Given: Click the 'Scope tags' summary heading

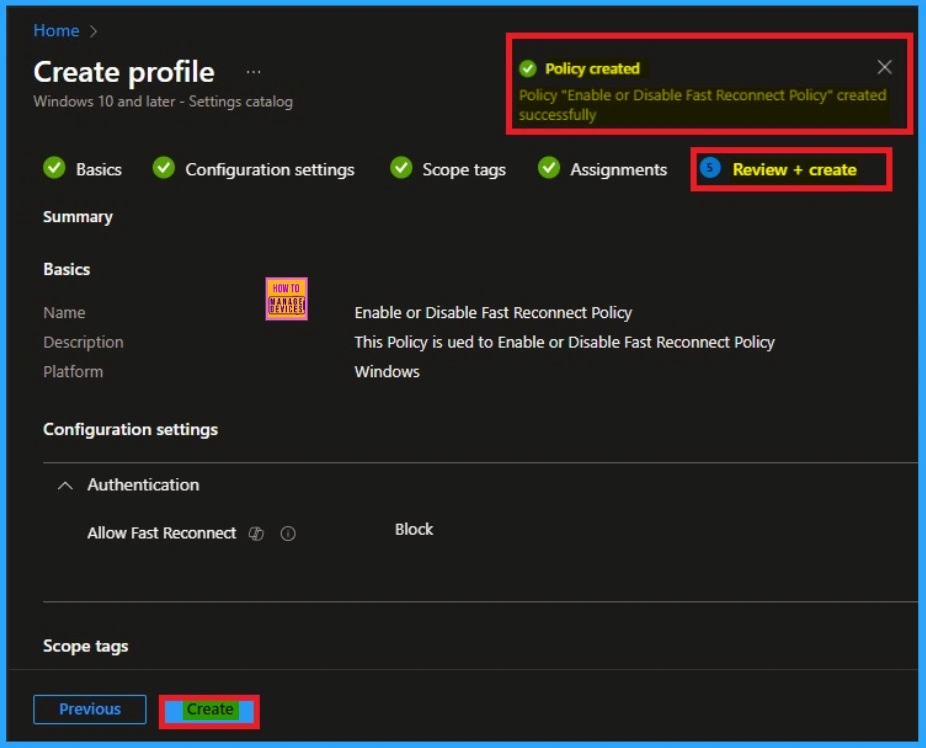Looking at the screenshot, I should click(86, 646).
